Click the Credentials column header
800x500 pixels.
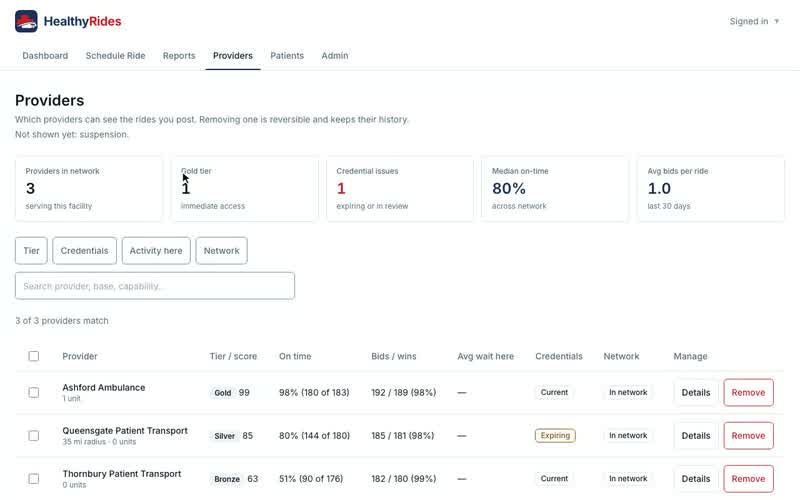(559, 356)
